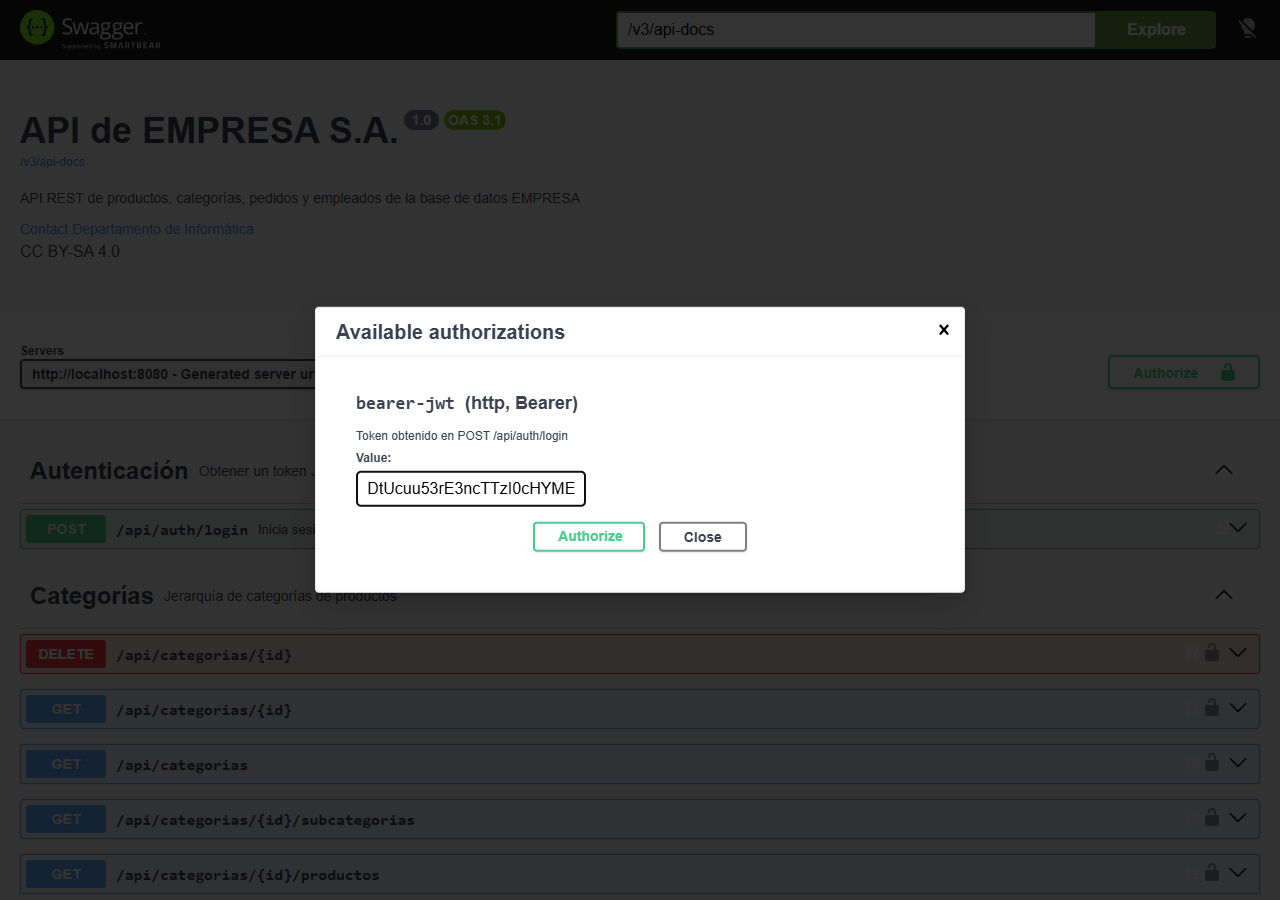Click the lock icon on DELETE /api/categorias/{id}
This screenshot has width=1280, height=900.
[1211, 653]
